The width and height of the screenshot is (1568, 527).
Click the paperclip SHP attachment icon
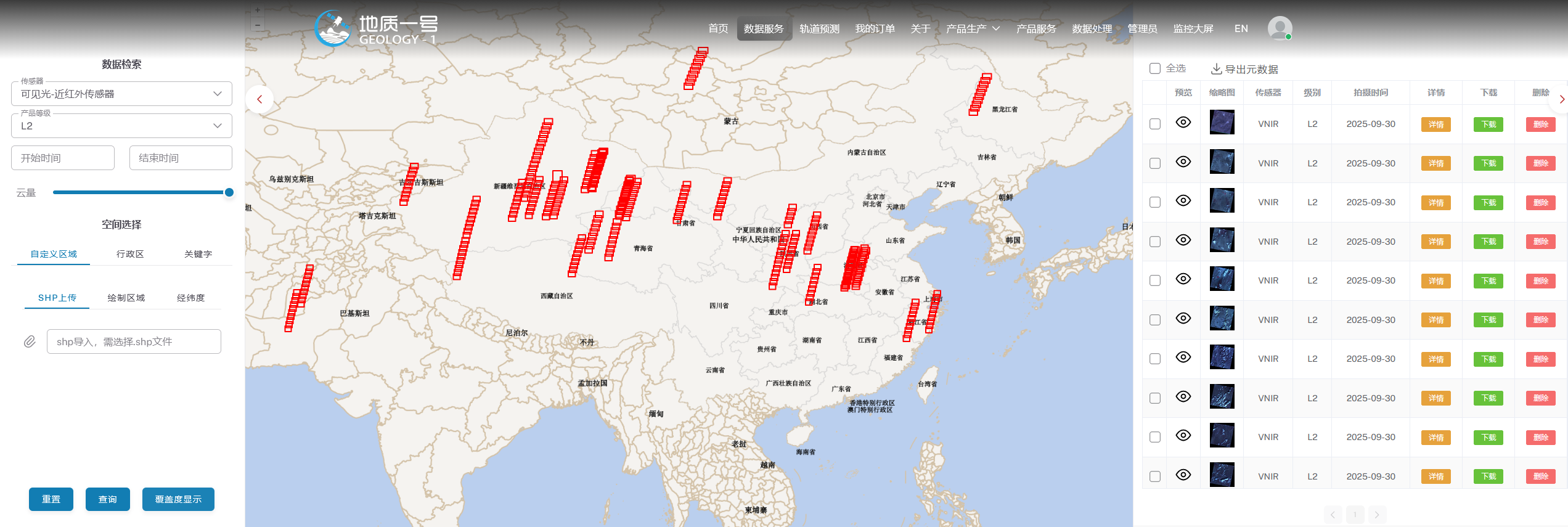click(x=30, y=341)
